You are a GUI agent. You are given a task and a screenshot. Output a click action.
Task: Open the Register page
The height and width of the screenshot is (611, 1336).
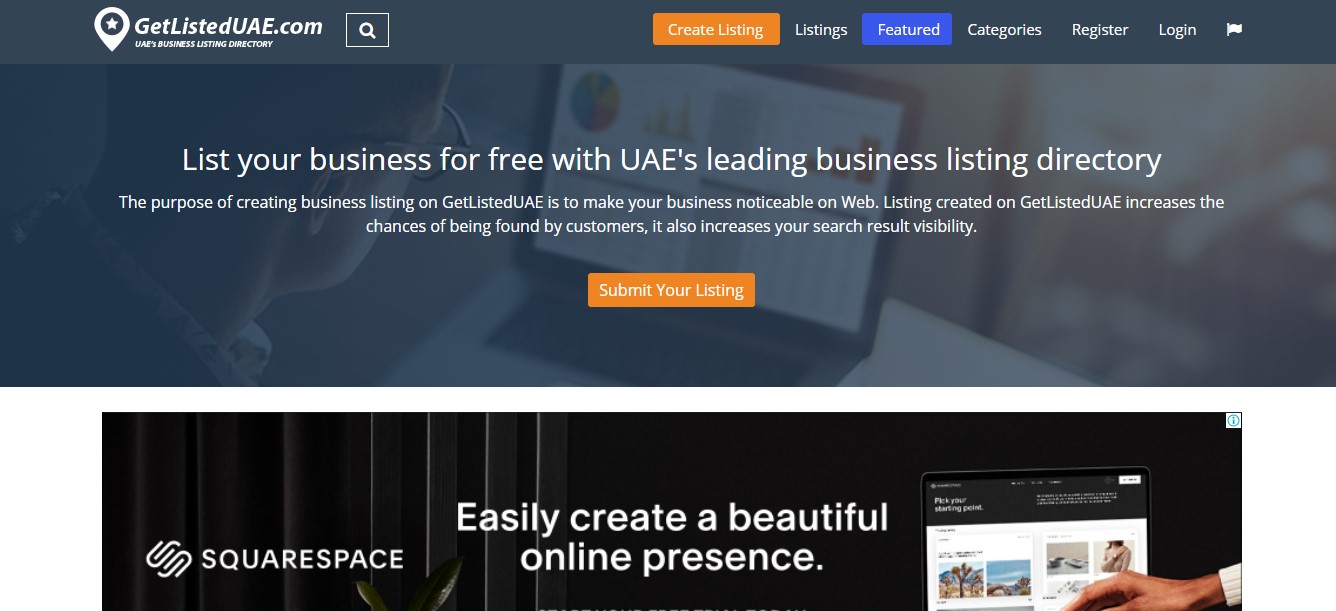point(1100,29)
